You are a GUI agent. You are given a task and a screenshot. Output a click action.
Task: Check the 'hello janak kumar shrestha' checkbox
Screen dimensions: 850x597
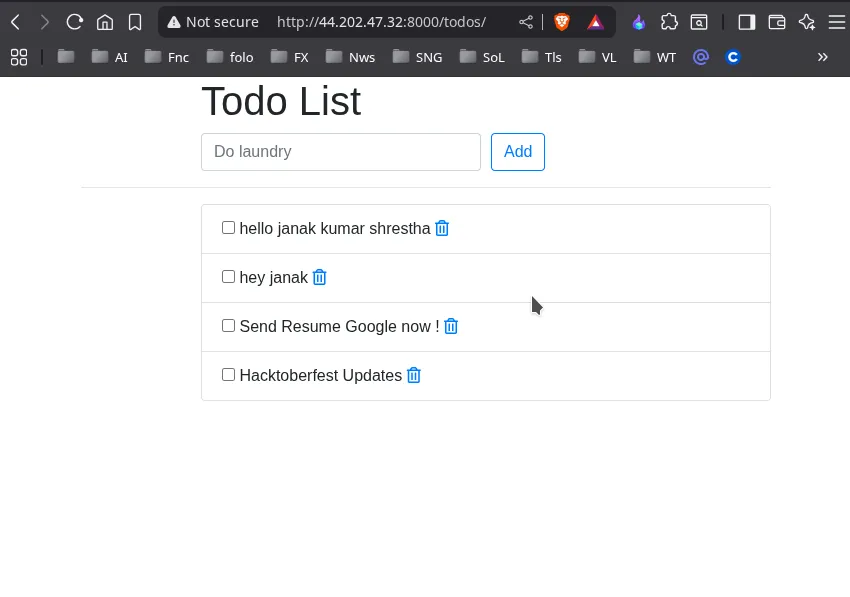tap(228, 228)
